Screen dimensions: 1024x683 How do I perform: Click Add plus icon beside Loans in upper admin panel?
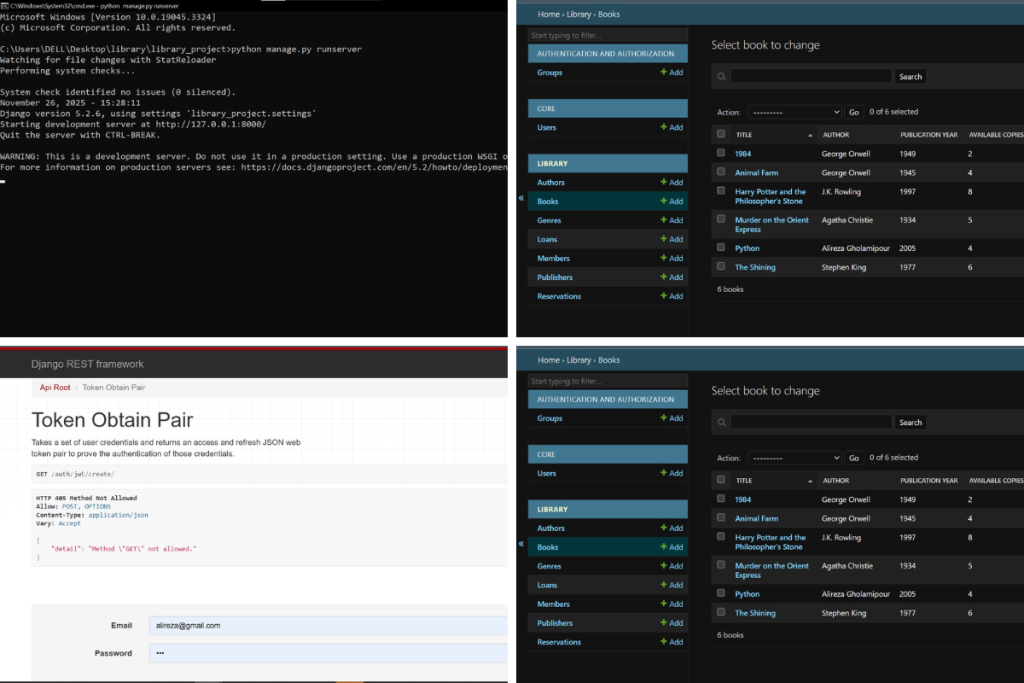click(663, 240)
